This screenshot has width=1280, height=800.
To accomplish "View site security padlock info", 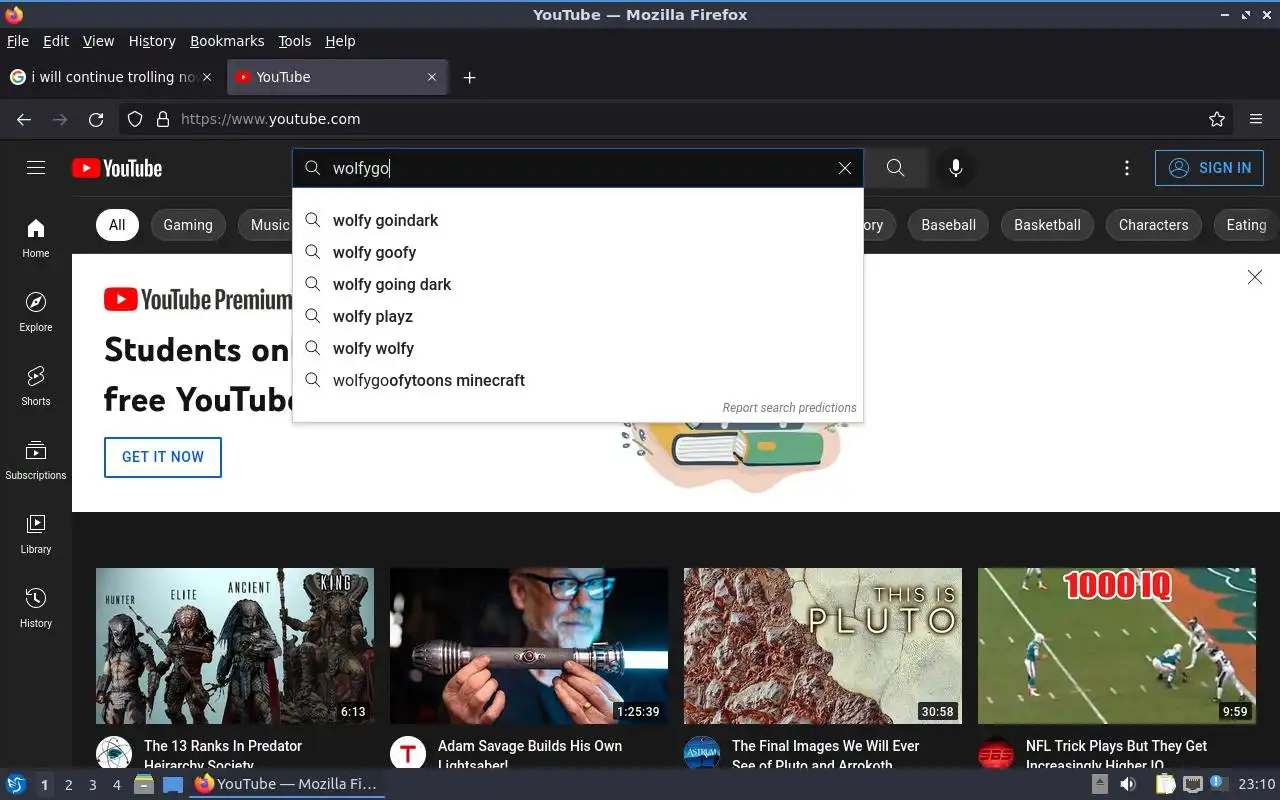I will [x=163, y=119].
